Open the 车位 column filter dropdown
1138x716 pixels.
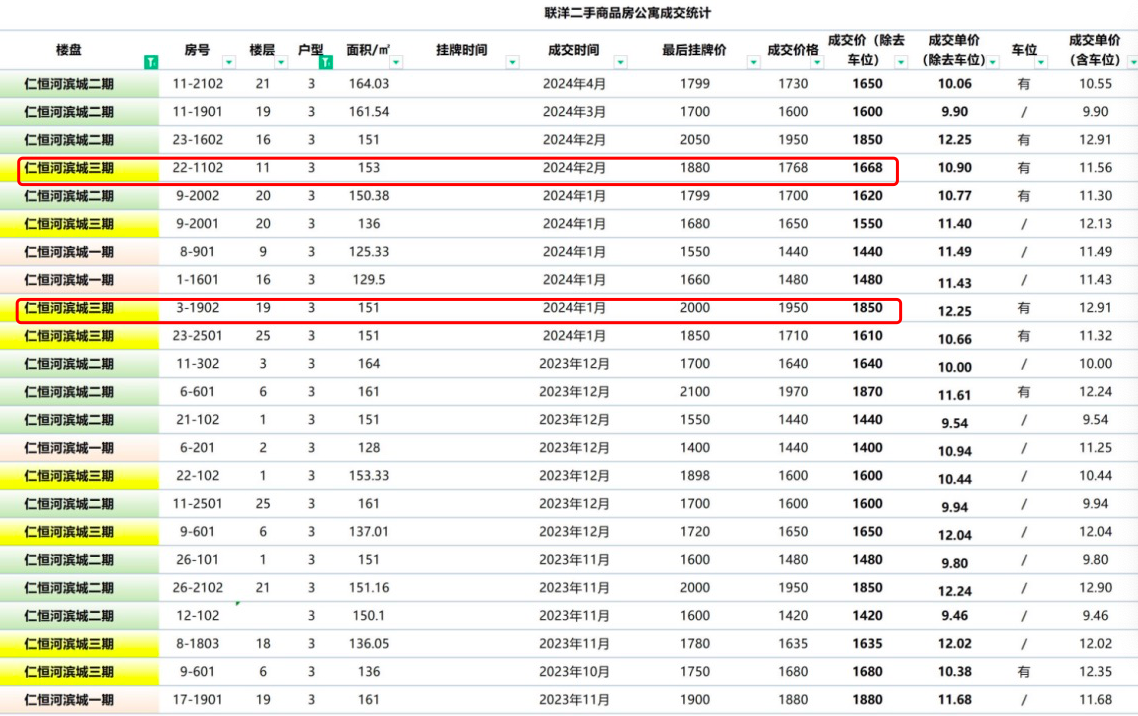click(1040, 64)
